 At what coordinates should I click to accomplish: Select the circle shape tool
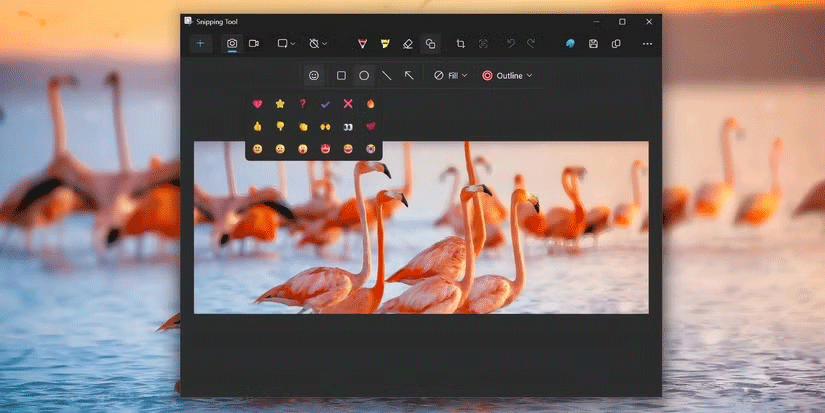coord(364,75)
